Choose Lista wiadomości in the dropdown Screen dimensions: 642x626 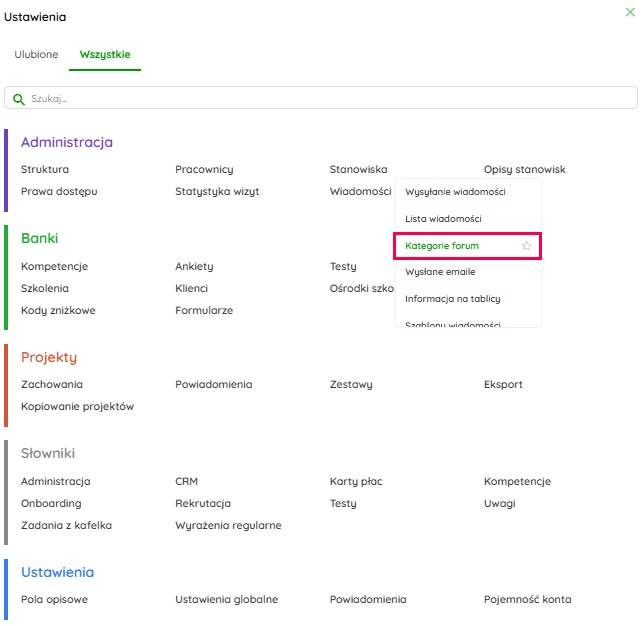tap(443, 219)
